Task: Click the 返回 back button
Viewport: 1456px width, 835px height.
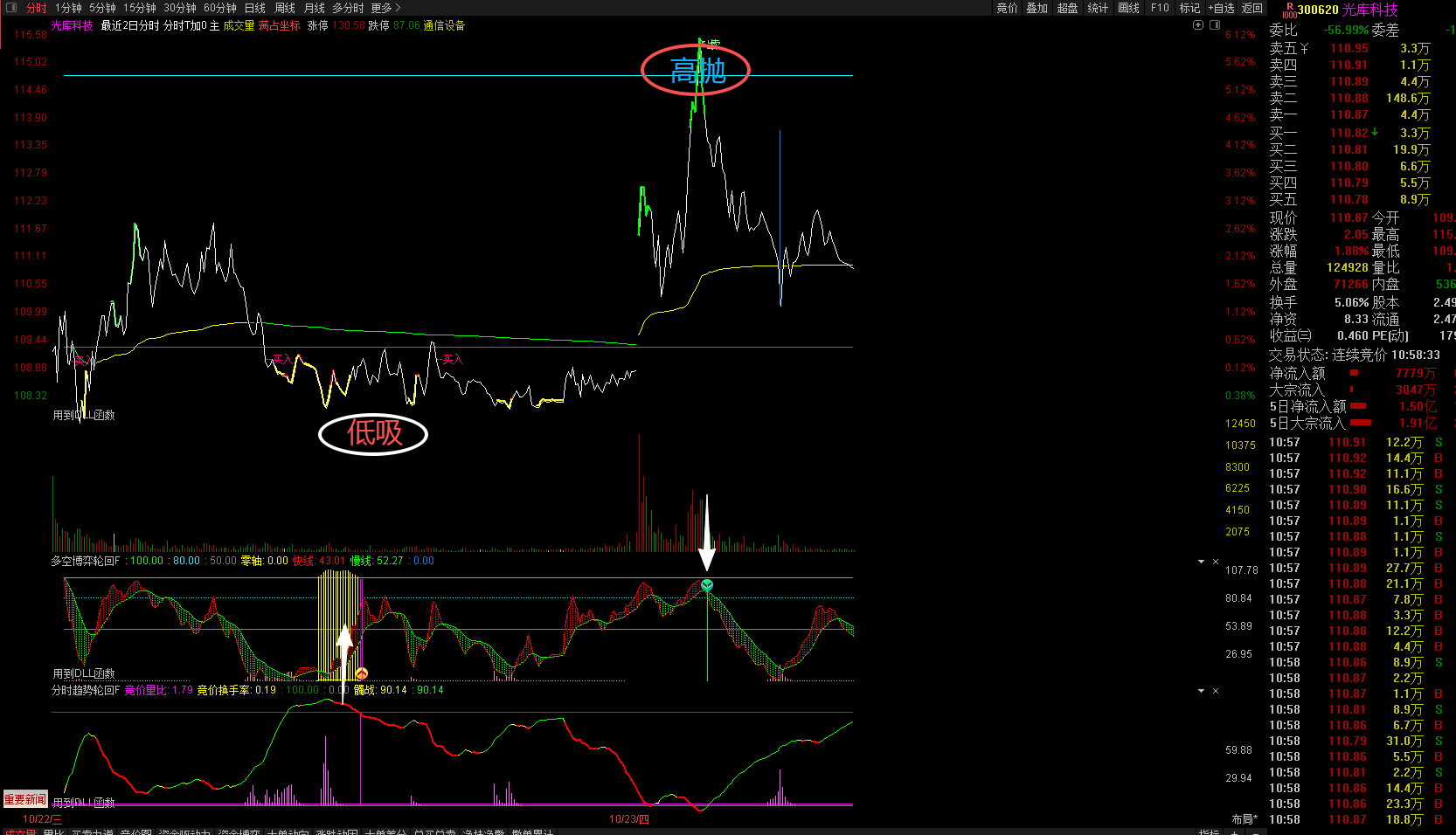Action: tap(1252, 8)
